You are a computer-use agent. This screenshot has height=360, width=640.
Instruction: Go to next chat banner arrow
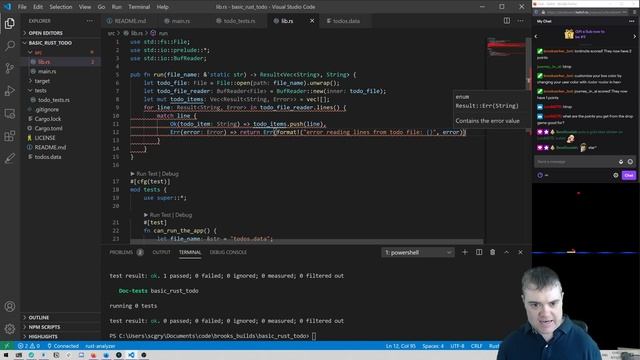[x=634, y=36]
